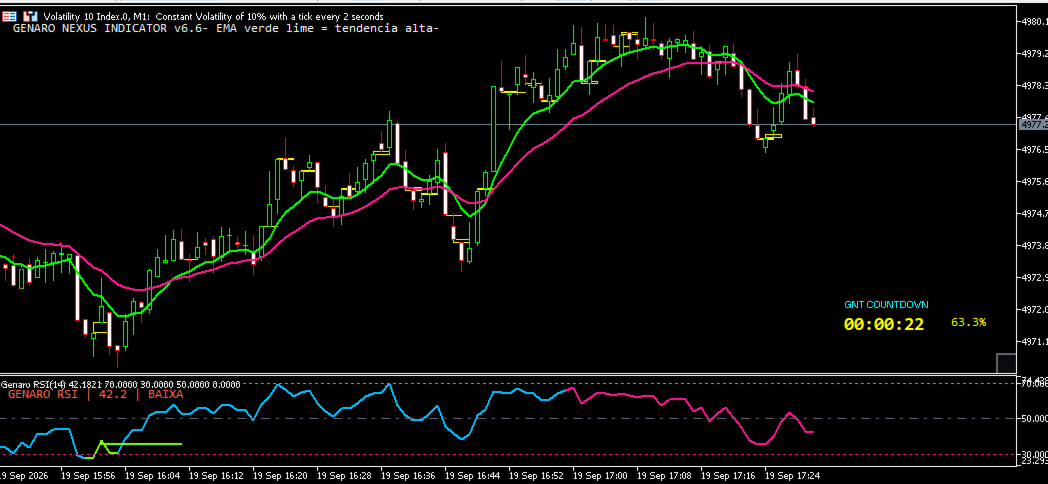Toggle the One Click Trading panel icon

[30, 15]
